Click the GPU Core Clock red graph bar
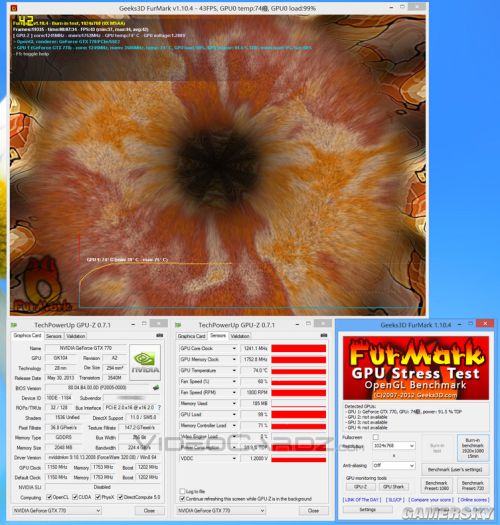Viewport: 500px width, 525px height. [298, 349]
